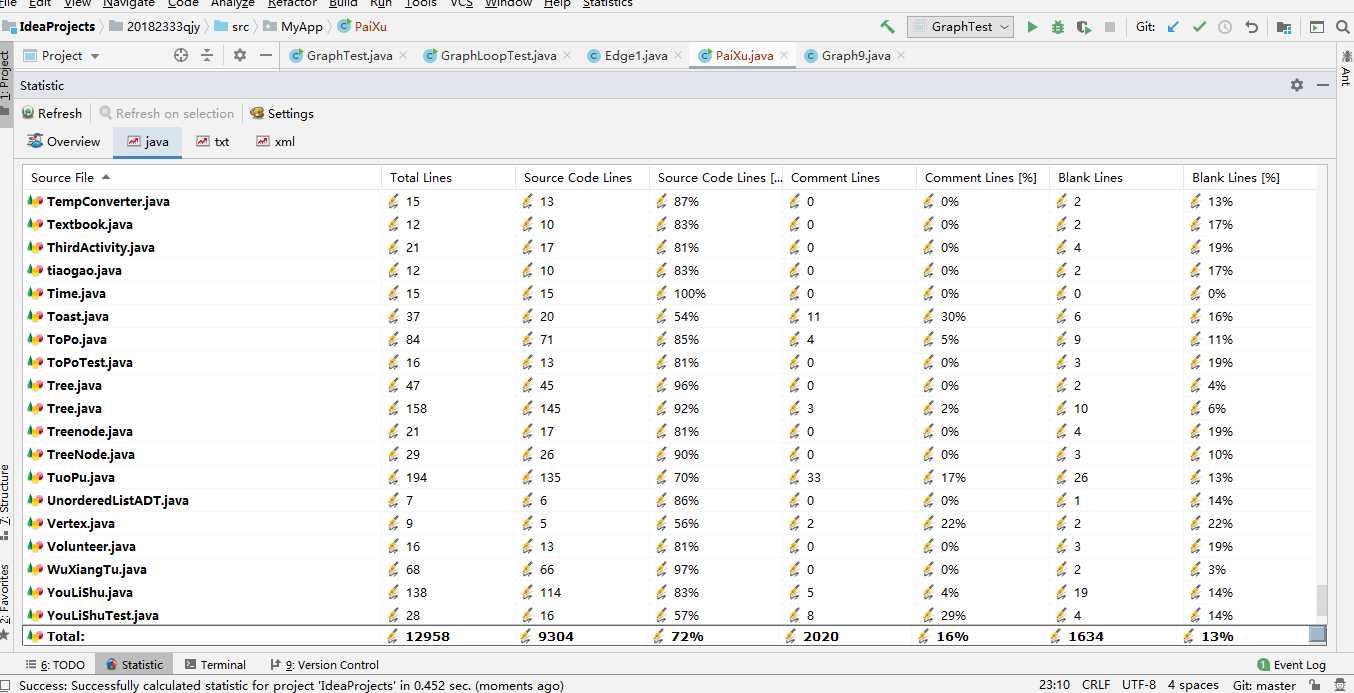Click the Run Anything window icon

click(x=1316, y=27)
